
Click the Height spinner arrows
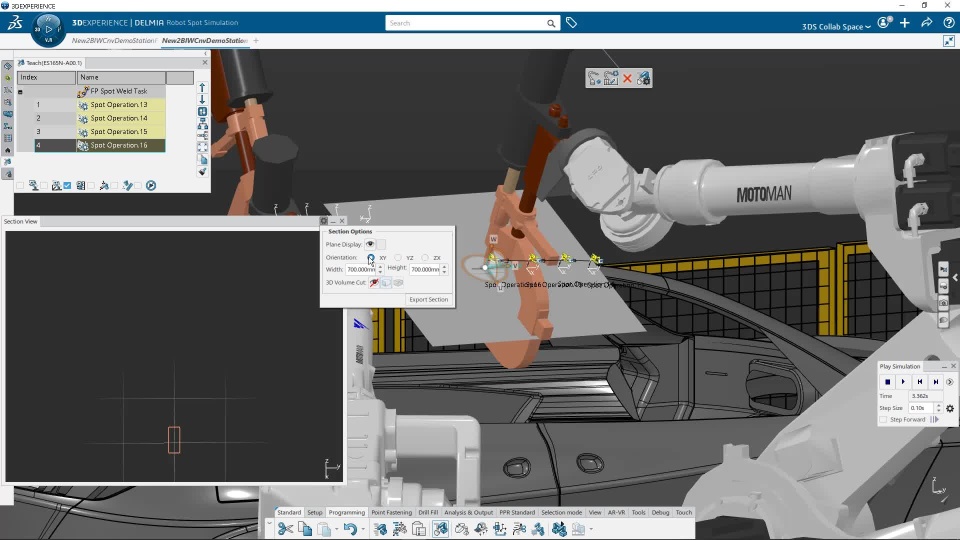[444, 269]
